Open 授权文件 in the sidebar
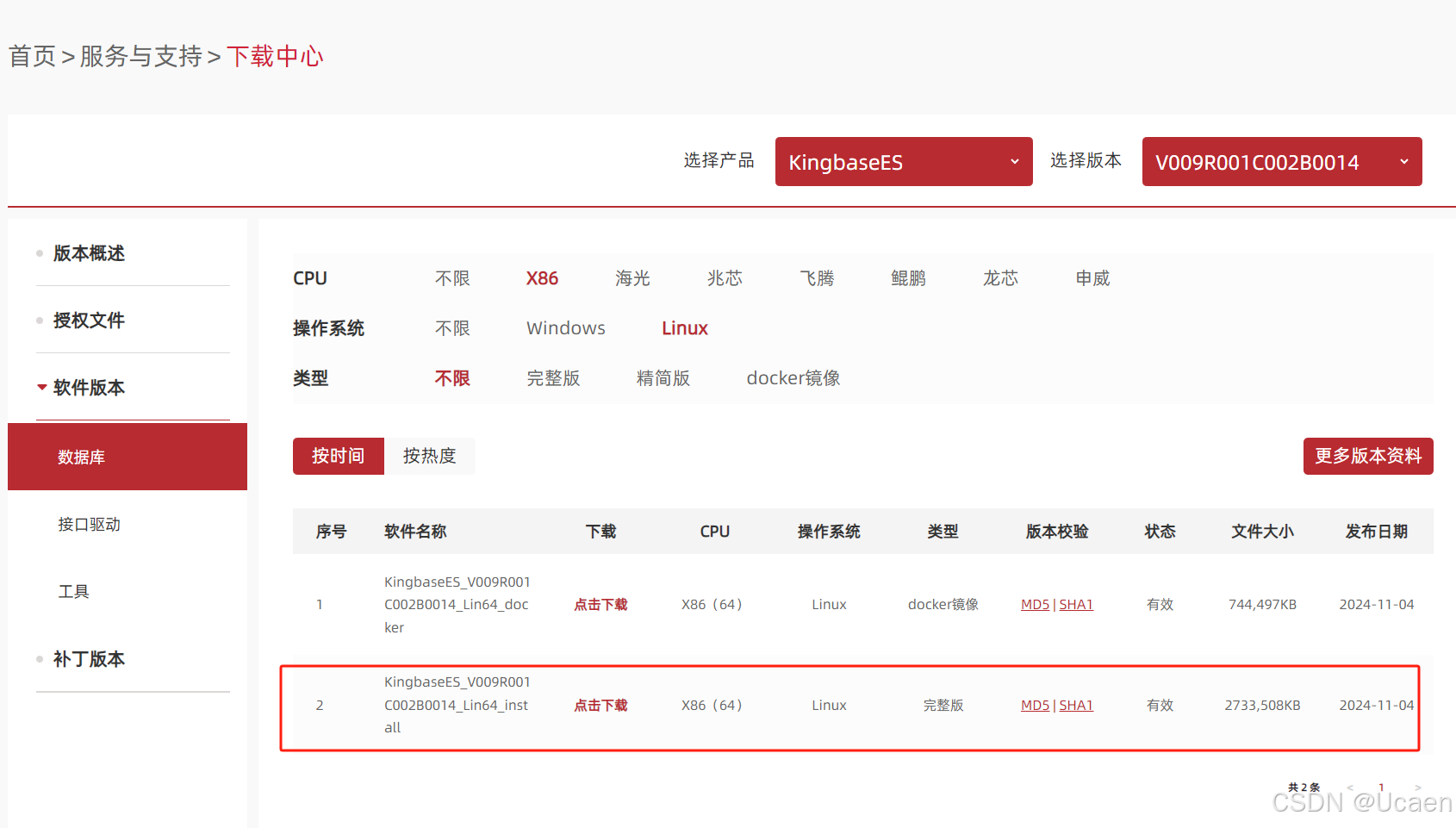 point(89,321)
